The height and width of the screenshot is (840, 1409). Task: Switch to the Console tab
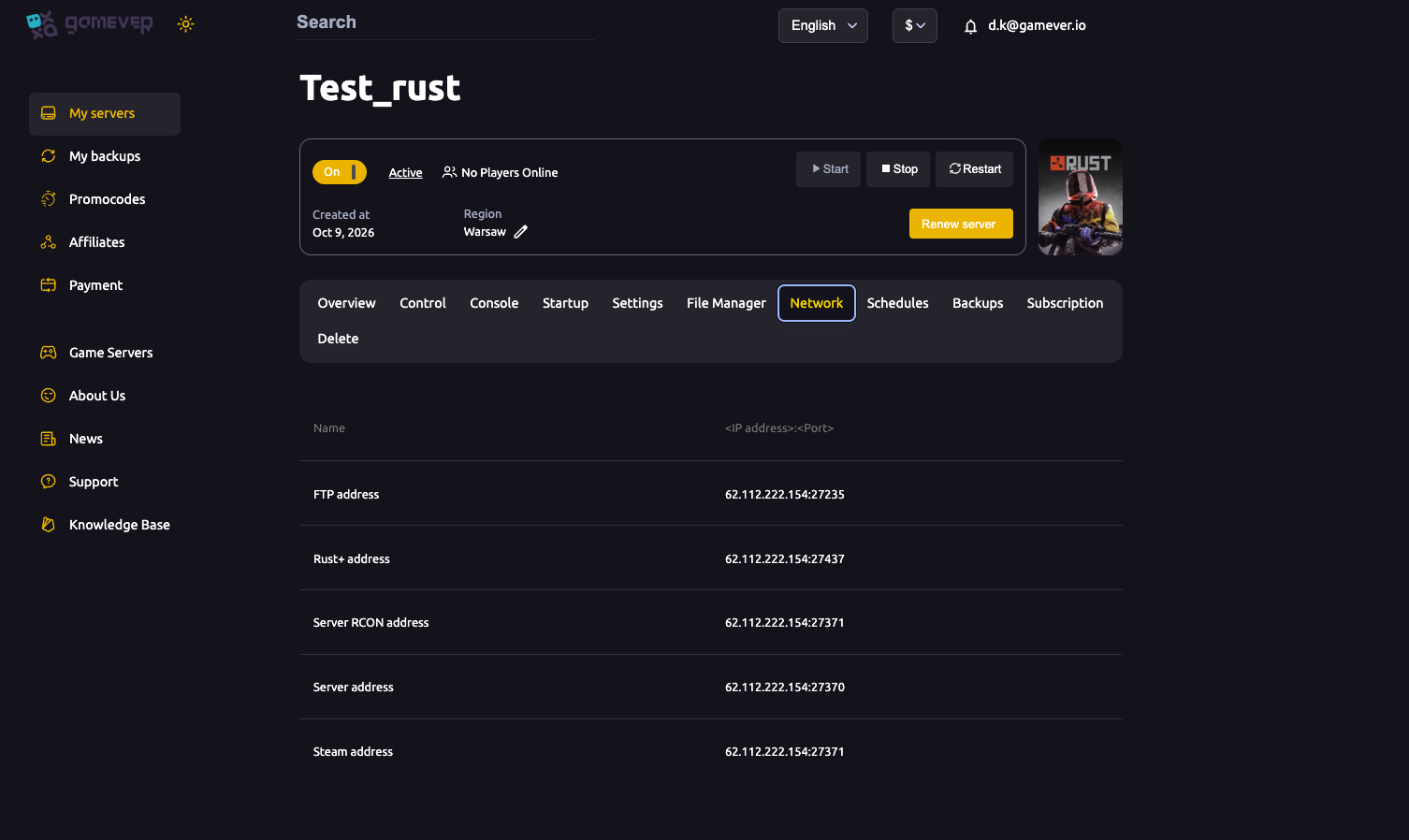494,303
